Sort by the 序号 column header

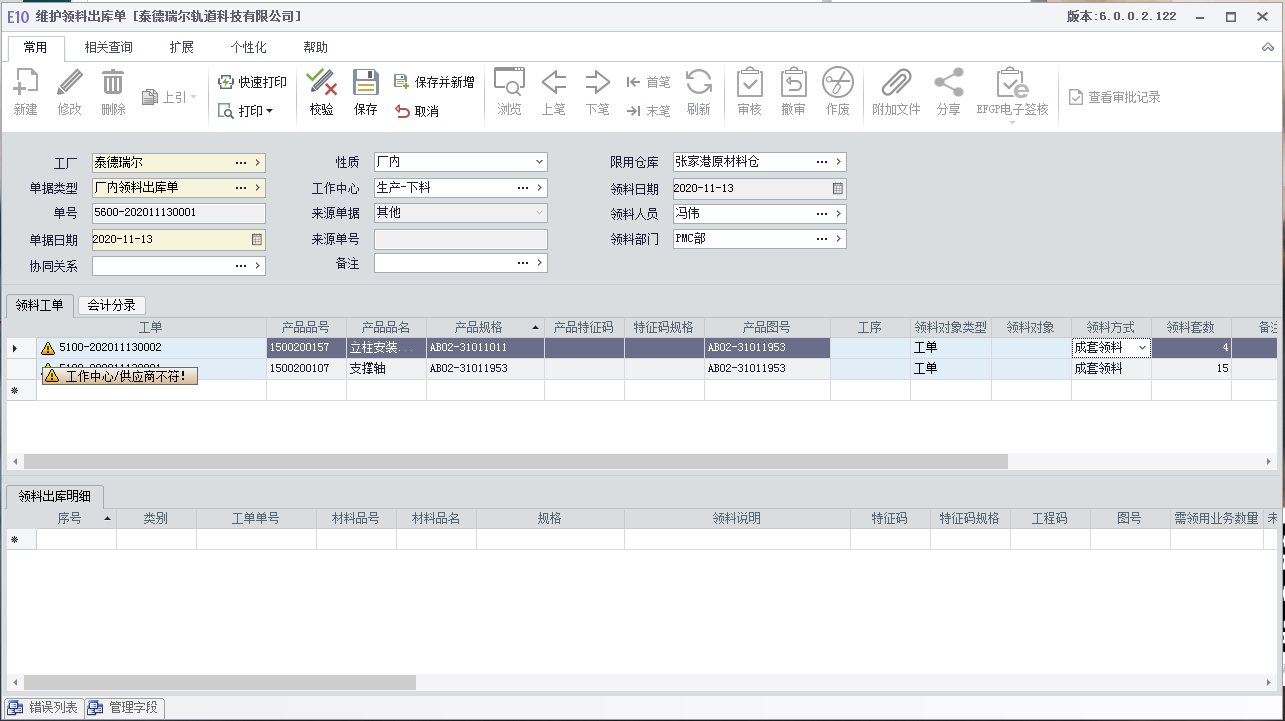[x=76, y=518]
